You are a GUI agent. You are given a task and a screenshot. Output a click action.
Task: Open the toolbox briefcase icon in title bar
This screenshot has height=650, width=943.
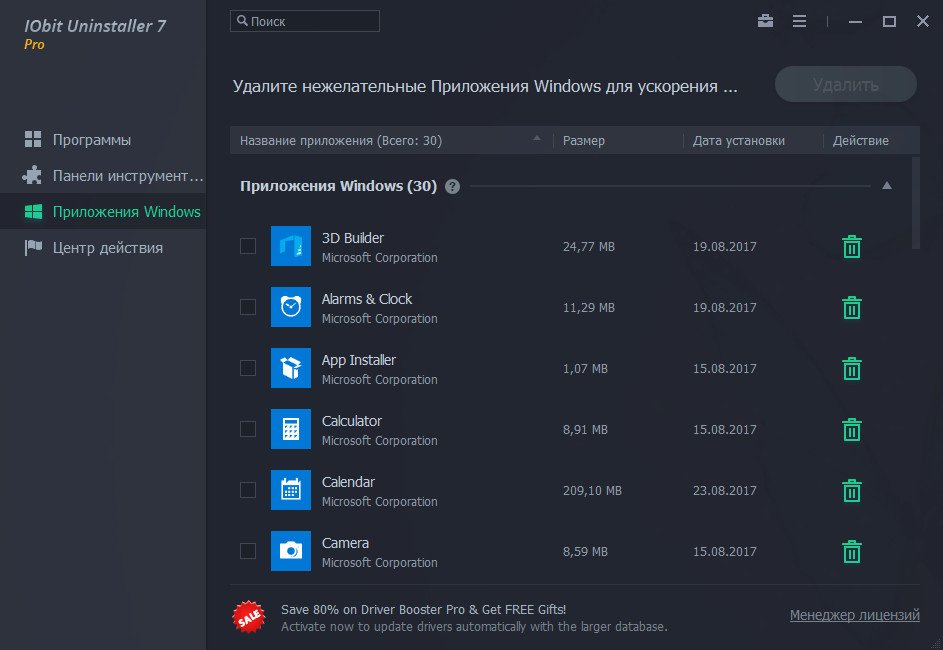pos(766,21)
